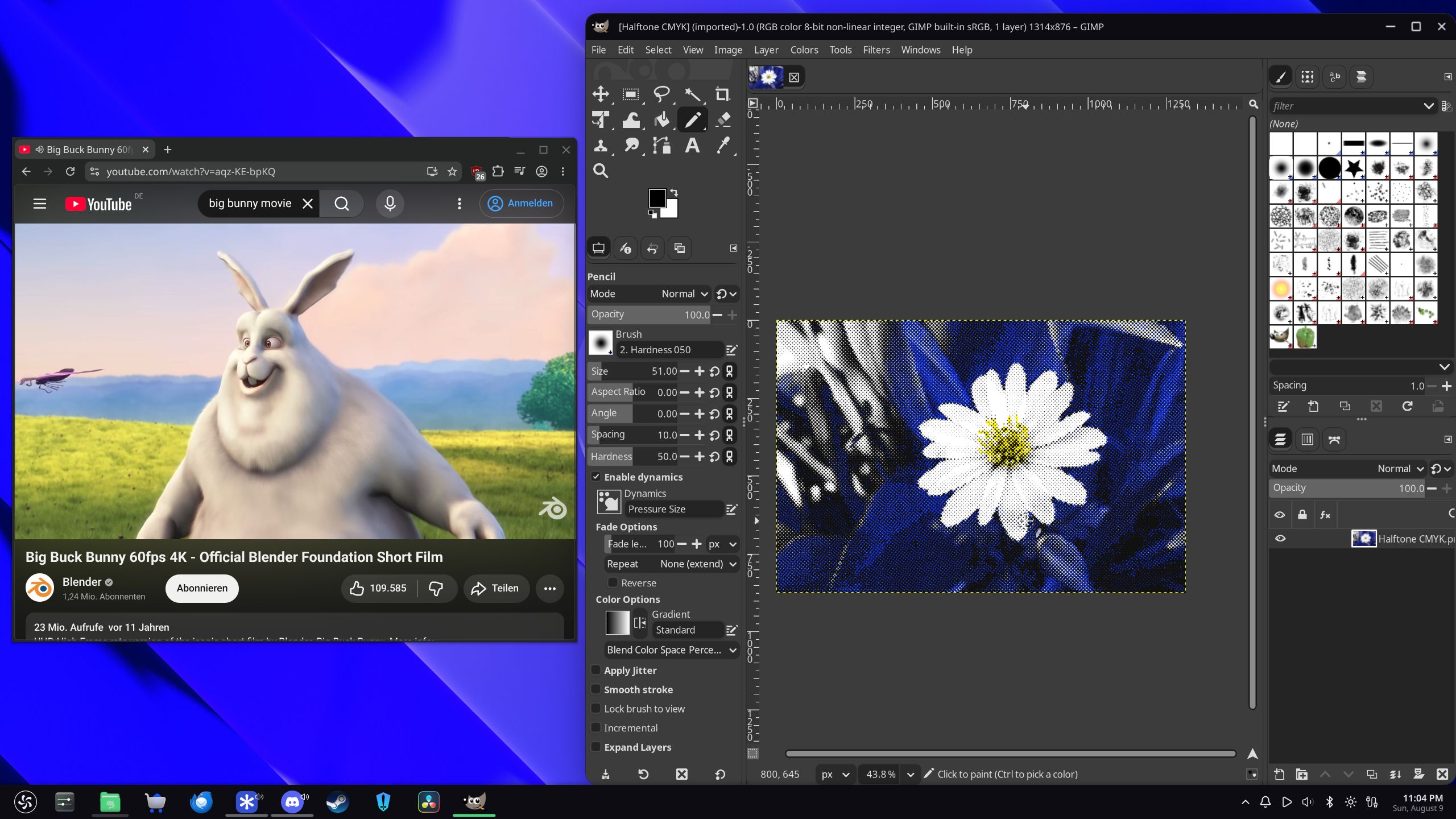
Task: Select the Rectangle Select tool
Action: (x=631, y=94)
